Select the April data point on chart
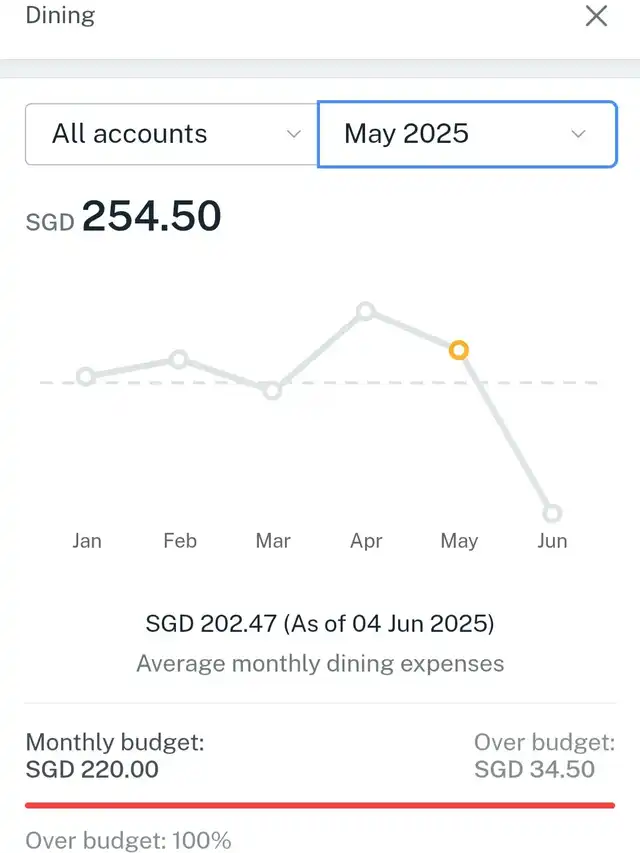This screenshot has height=853, width=640. pos(366,311)
